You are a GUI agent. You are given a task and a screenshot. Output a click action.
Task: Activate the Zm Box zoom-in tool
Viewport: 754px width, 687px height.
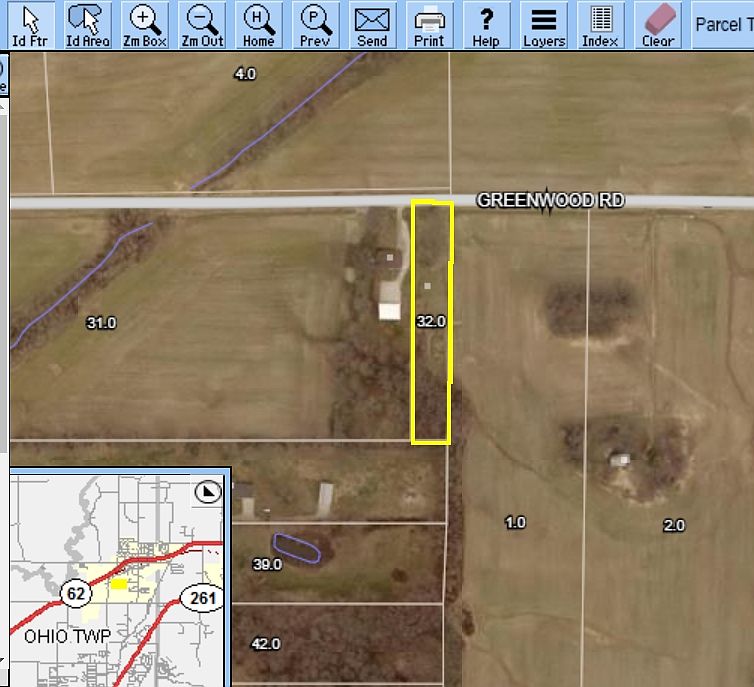144,25
